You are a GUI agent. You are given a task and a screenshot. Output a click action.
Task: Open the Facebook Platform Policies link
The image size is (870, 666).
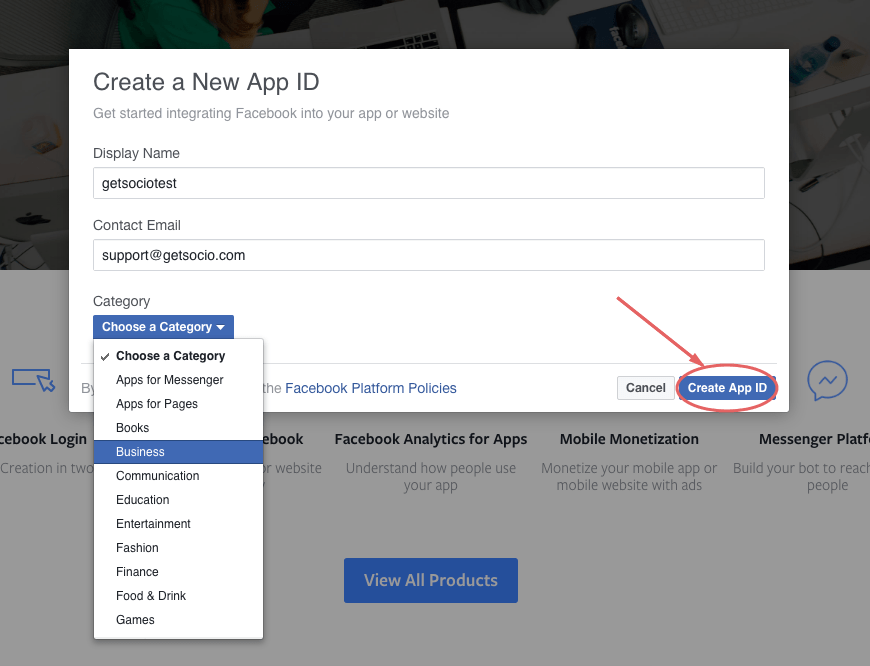(x=371, y=388)
